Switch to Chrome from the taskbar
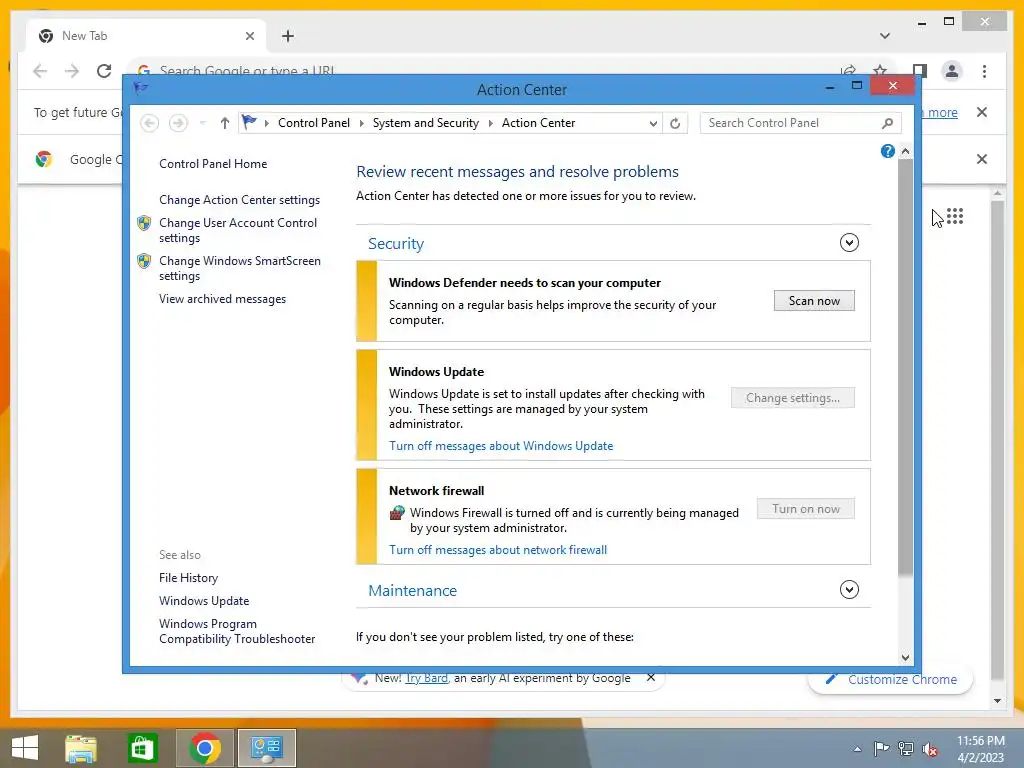 (204, 748)
